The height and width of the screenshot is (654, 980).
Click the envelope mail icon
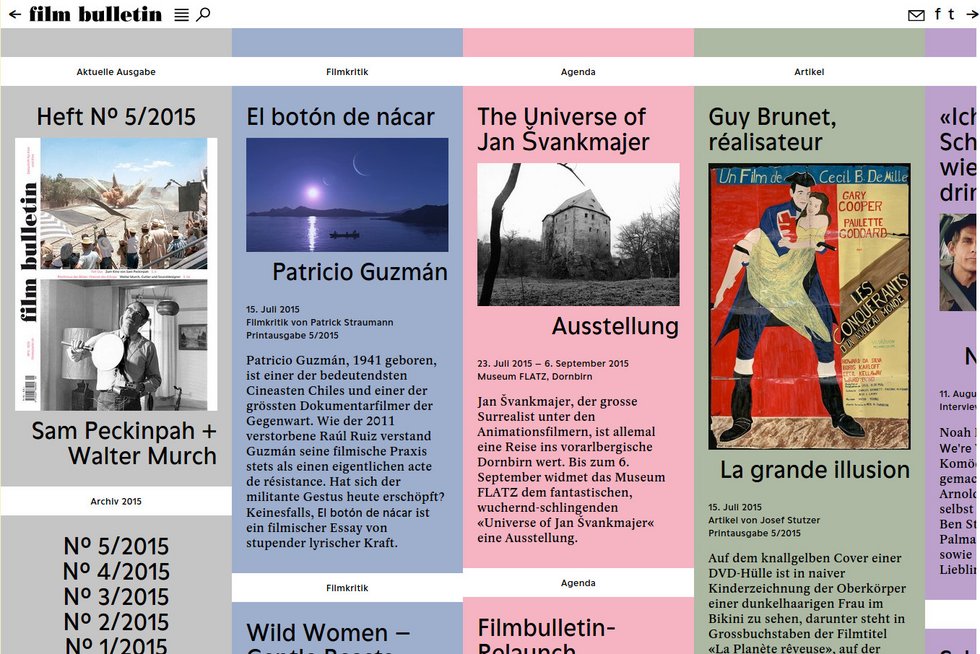[x=916, y=15]
